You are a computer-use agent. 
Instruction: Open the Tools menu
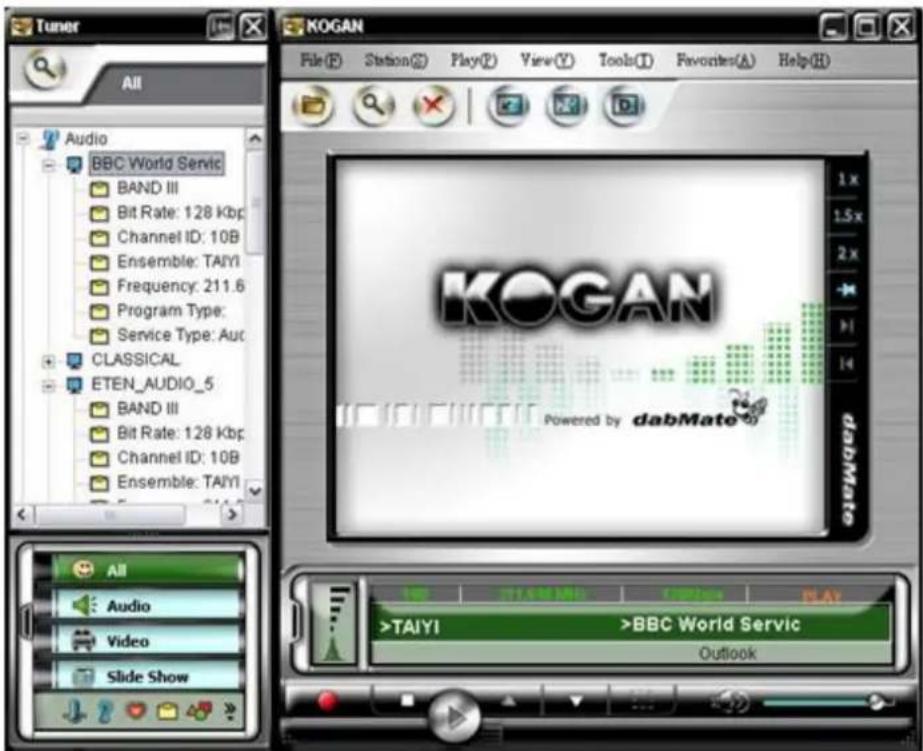pos(626,60)
